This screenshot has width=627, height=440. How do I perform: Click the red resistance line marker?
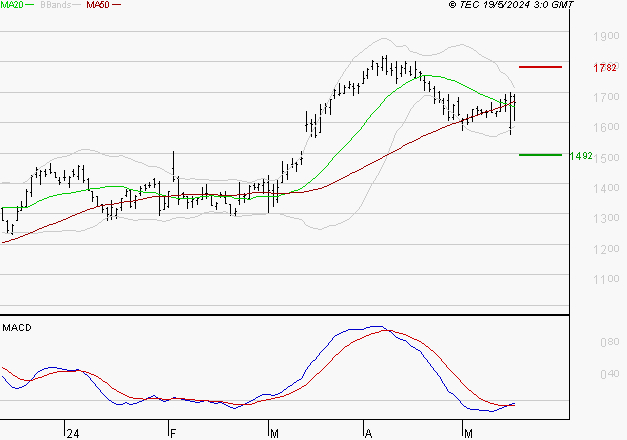[540, 67]
